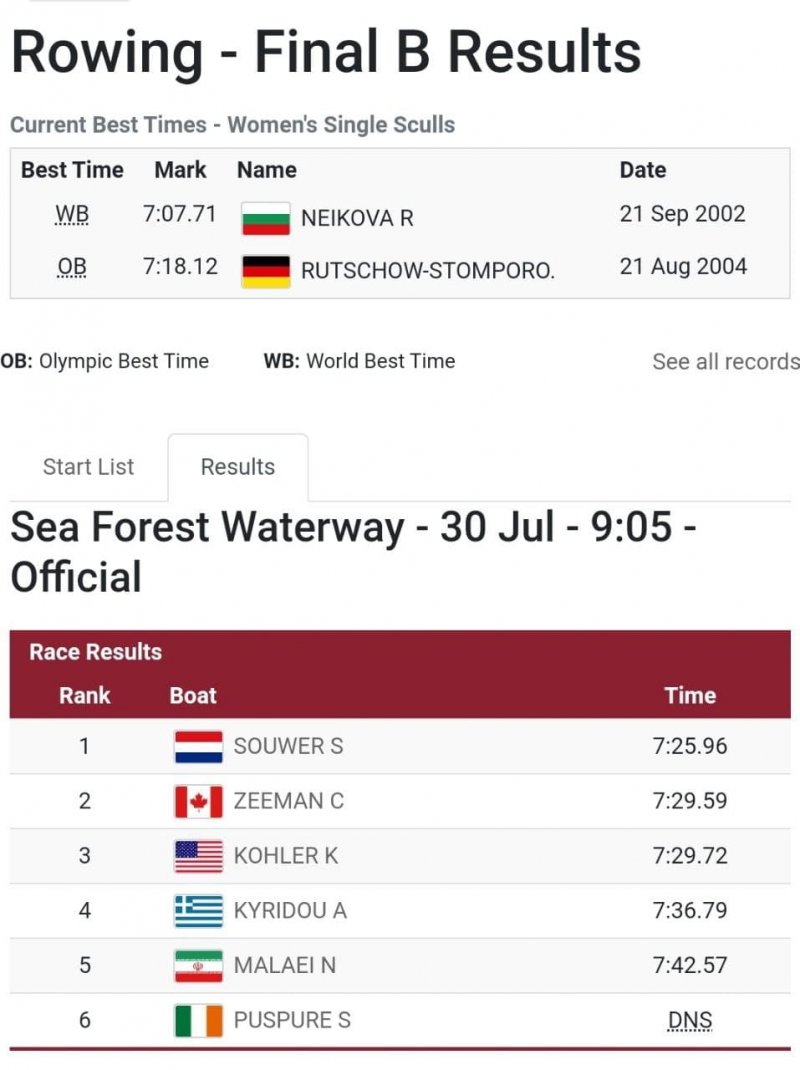Image resolution: width=800 pixels, height=1070 pixels.
Task: Select the Results tab
Action: [238, 467]
